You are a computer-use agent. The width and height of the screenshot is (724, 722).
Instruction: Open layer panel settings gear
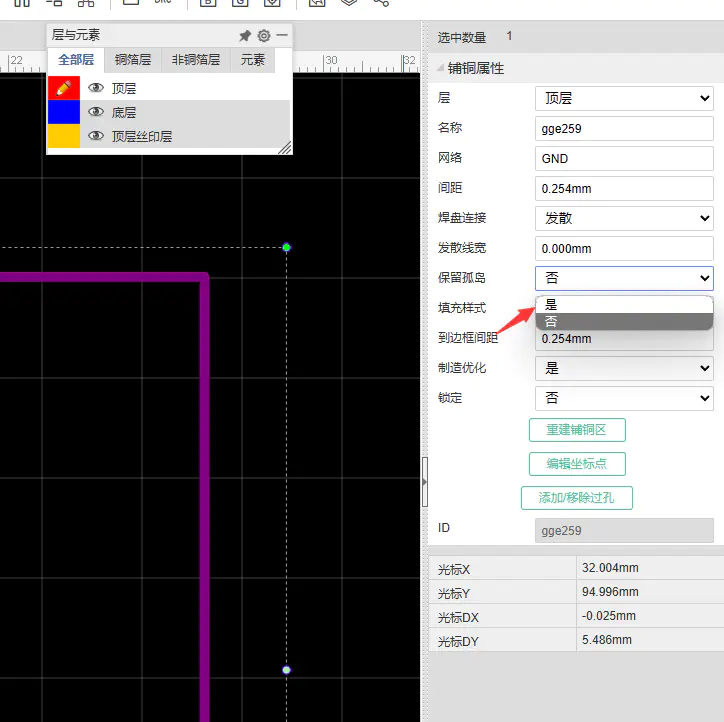264,35
